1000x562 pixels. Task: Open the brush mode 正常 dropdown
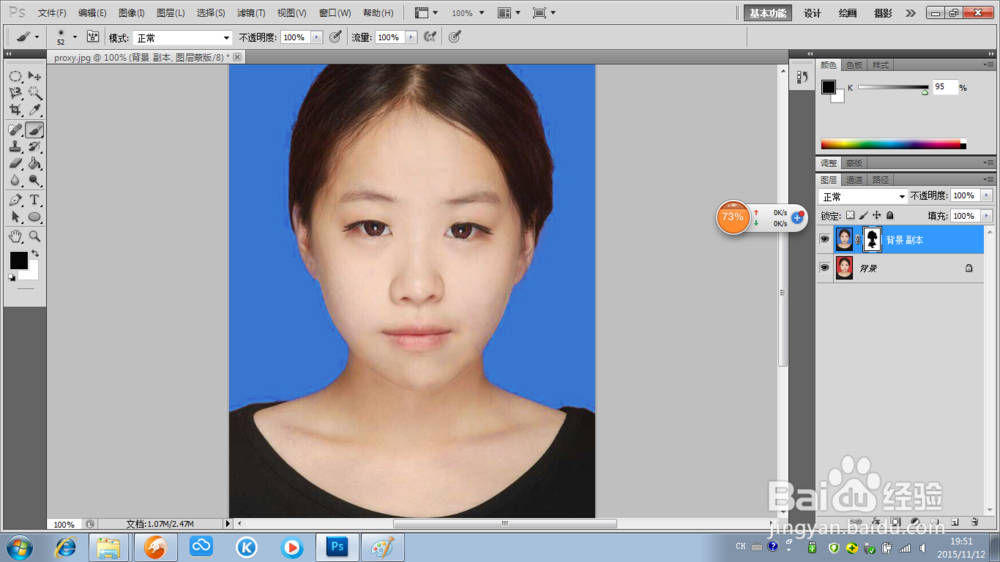[182, 38]
